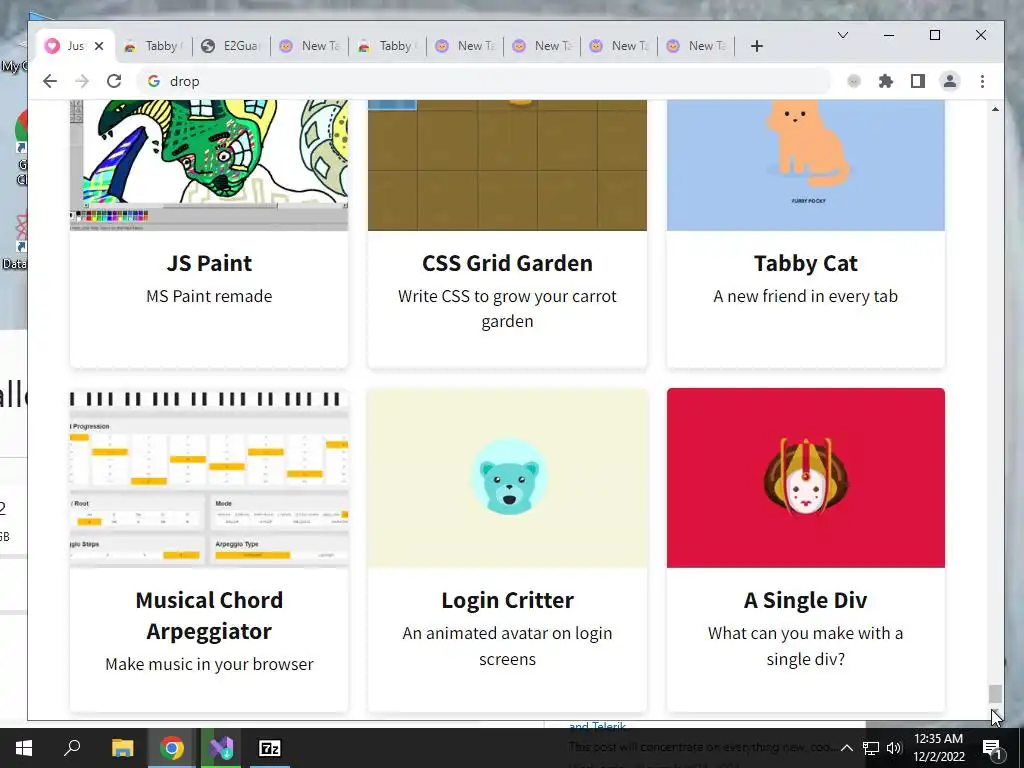
Task: Open Musical Chord Arpeggiator title
Action: coord(209,615)
